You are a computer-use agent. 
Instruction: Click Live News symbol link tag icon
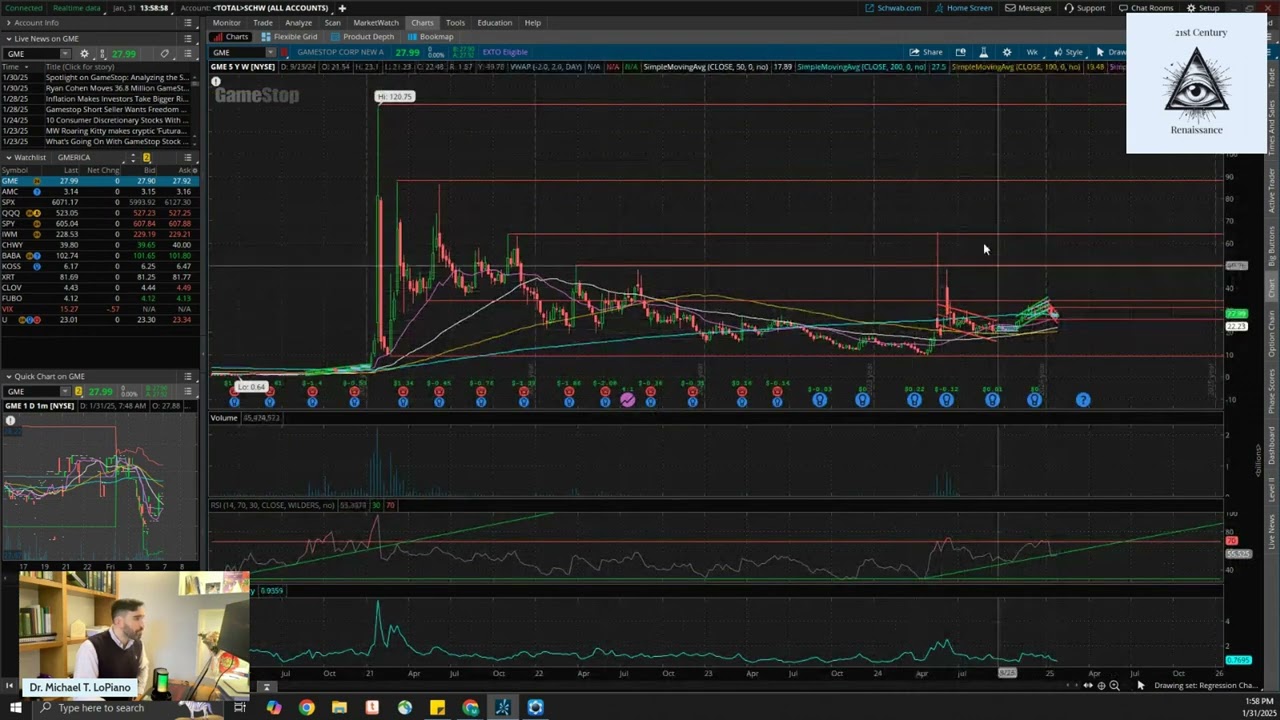[165, 53]
